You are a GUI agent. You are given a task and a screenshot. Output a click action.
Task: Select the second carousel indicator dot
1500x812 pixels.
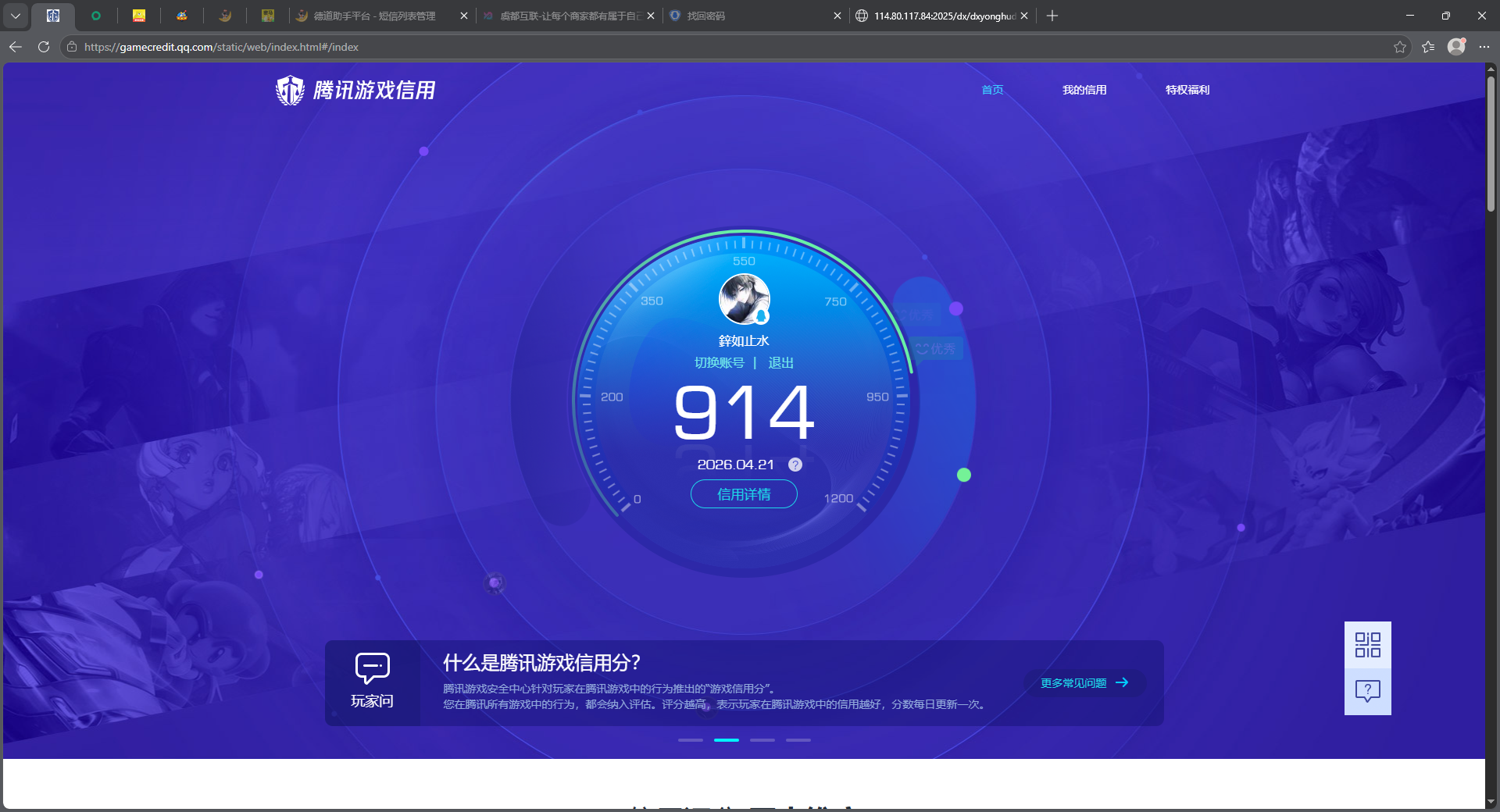tap(726, 740)
